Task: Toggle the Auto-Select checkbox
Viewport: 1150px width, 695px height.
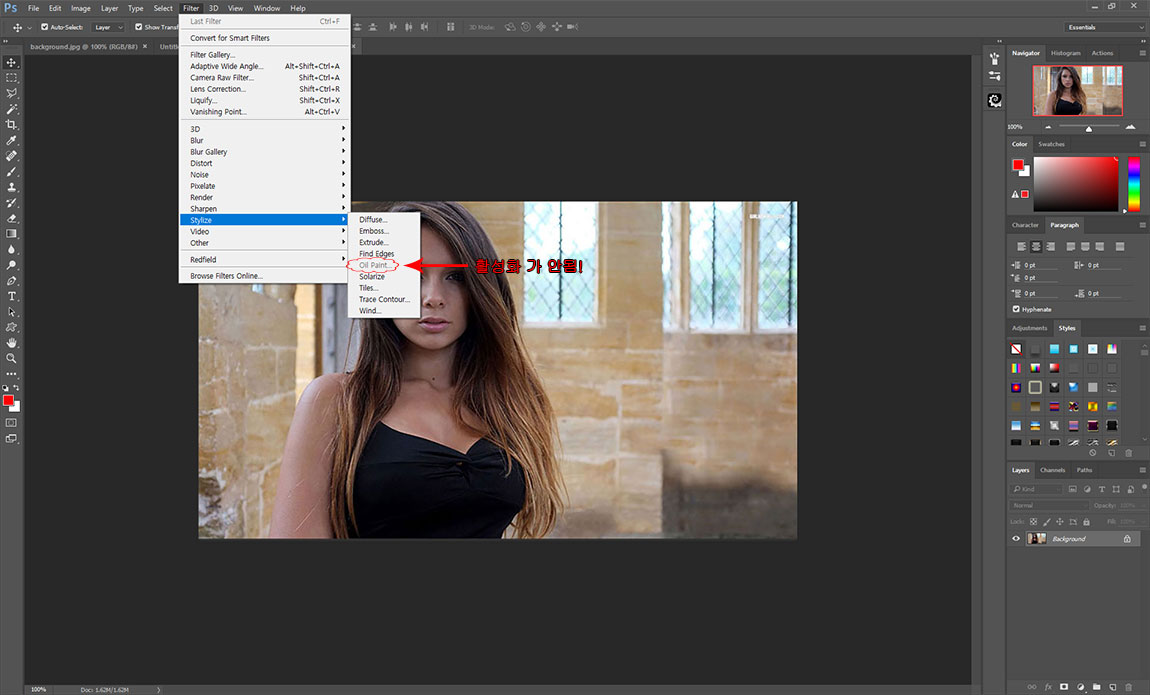Action: pyautogui.click(x=45, y=27)
